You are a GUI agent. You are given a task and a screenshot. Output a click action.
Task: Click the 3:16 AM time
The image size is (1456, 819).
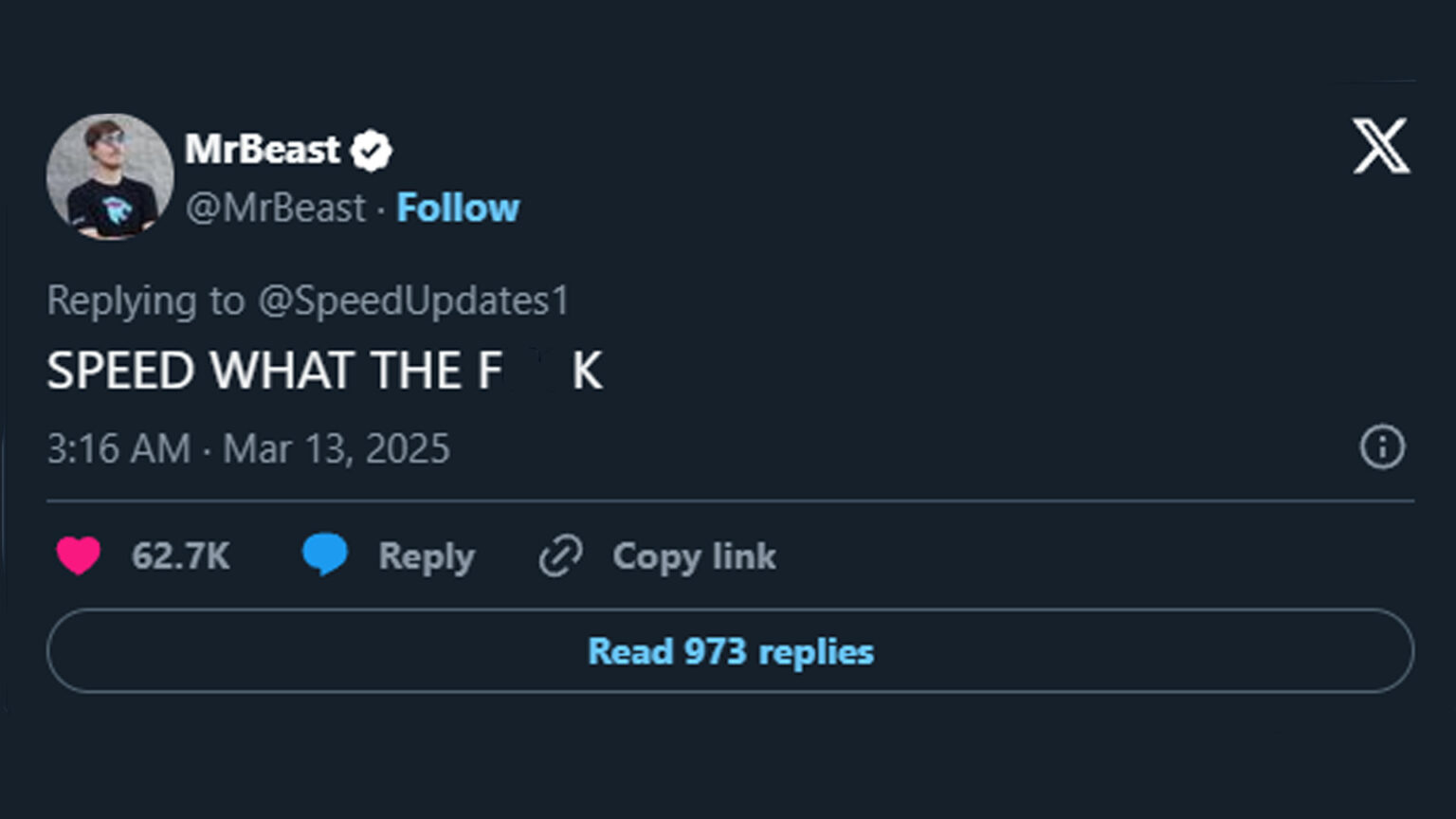point(118,448)
